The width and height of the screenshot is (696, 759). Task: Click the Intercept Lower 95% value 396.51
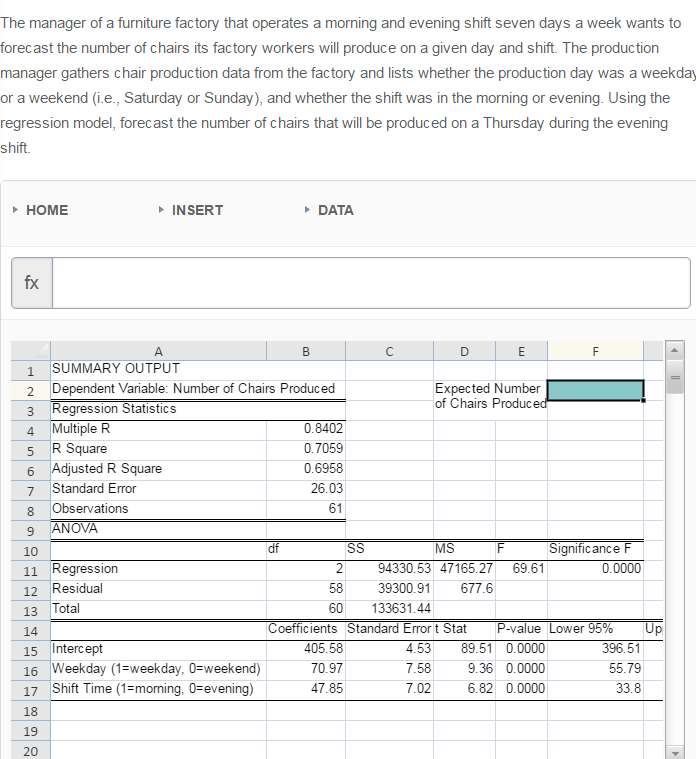tap(595, 649)
